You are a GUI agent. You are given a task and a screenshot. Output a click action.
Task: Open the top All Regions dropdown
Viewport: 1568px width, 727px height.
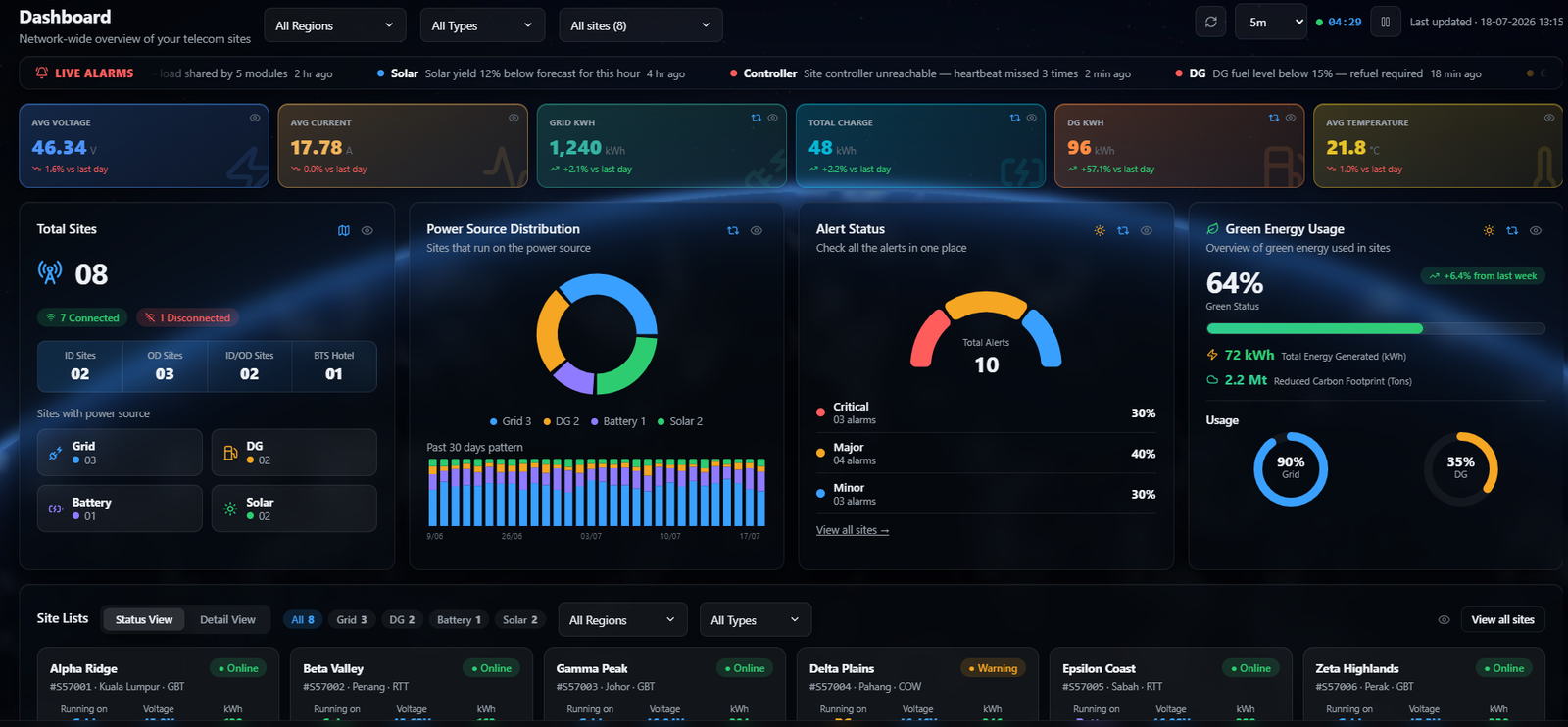(x=334, y=25)
